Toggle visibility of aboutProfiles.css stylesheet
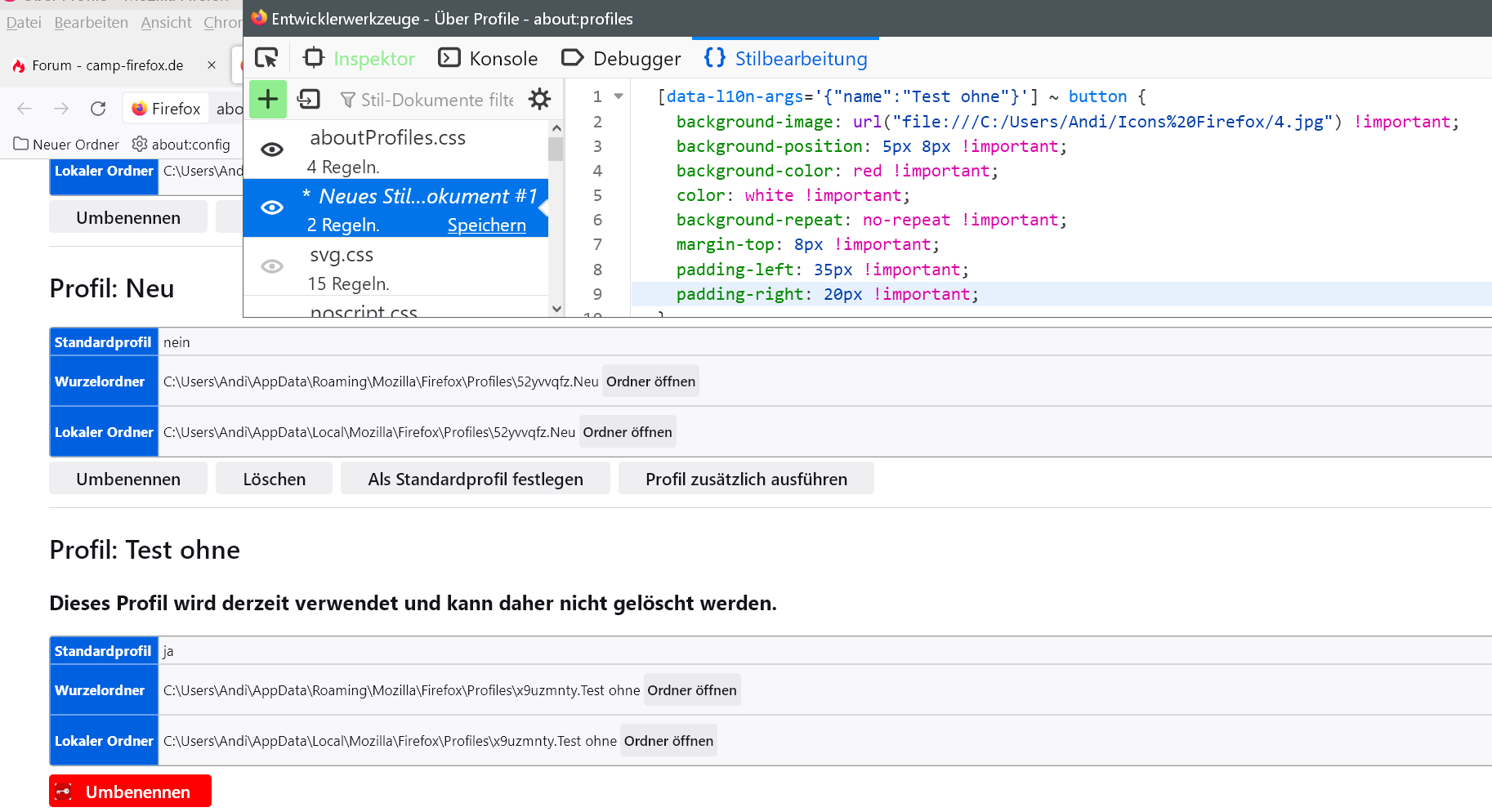1492x812 pixels. point(272,149)
